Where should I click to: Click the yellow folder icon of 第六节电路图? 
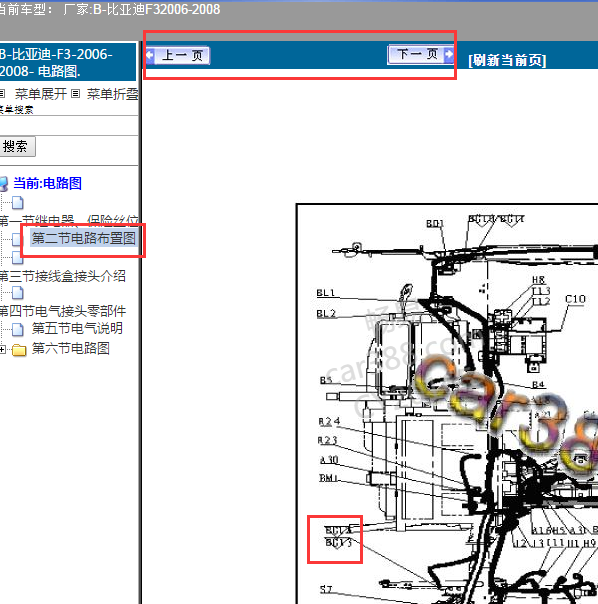coord(19,350)
